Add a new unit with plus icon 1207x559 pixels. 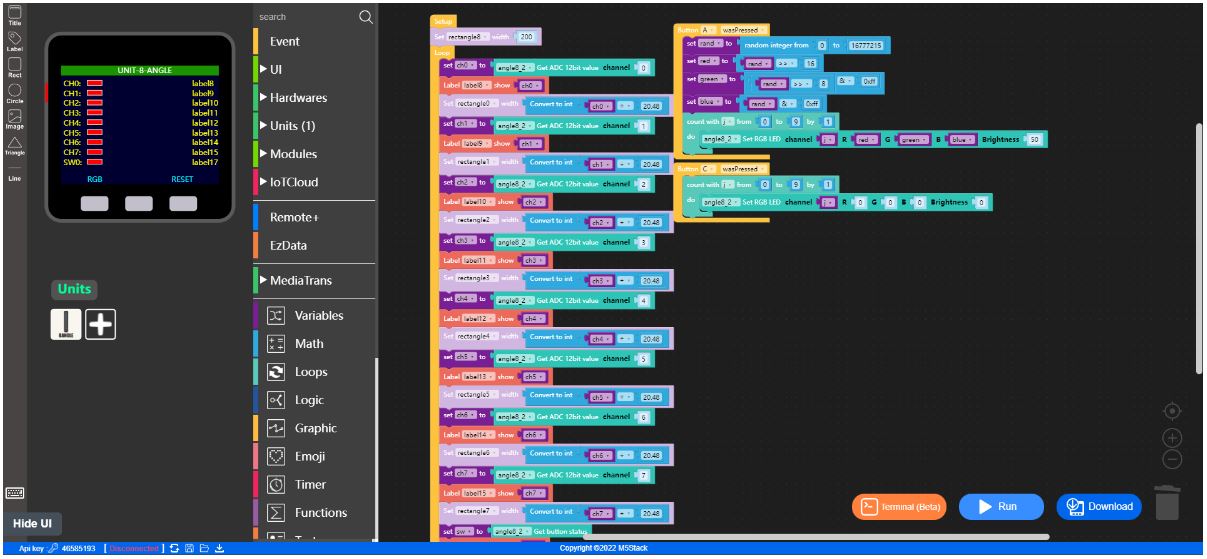coord(100,324)
